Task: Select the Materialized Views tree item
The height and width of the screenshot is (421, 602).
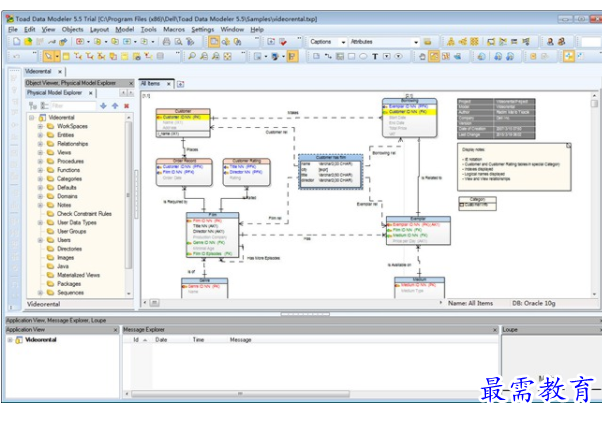Action: tap(78, 275)
